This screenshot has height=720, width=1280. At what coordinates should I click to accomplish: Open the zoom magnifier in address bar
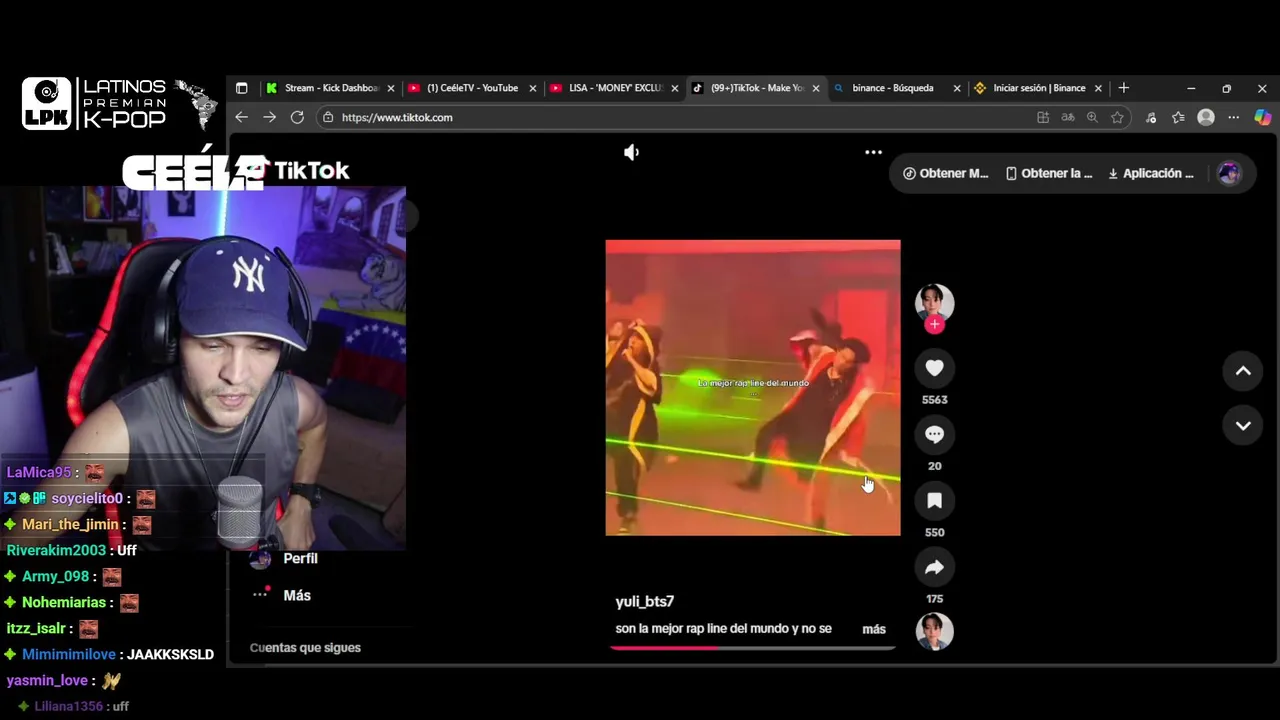[1092, 117]
